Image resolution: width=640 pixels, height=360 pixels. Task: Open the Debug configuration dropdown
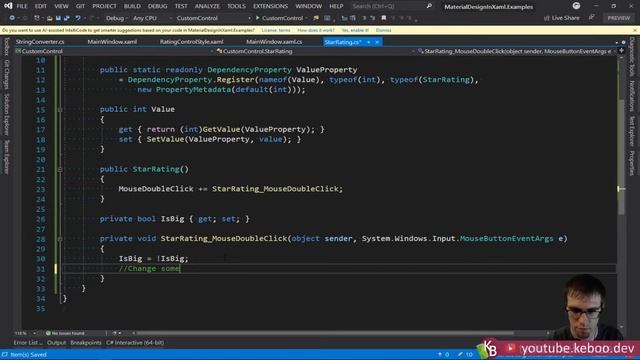pos(116,18)
